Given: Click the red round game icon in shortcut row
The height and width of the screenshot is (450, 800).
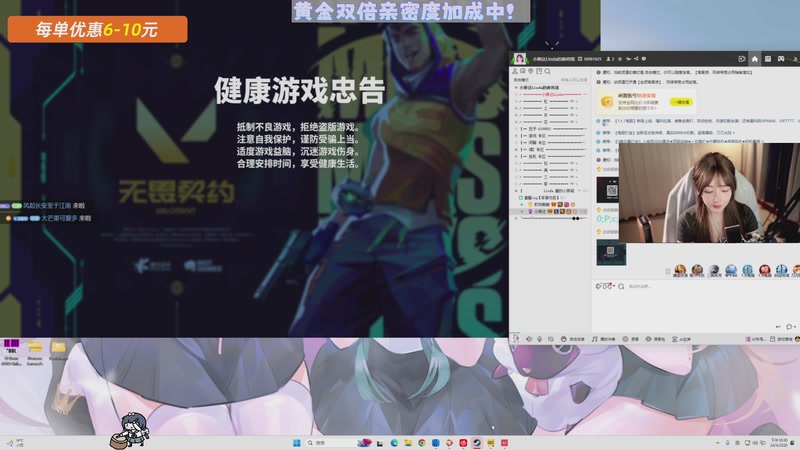Looking at the screenshot, I should [x=765, y=270].
